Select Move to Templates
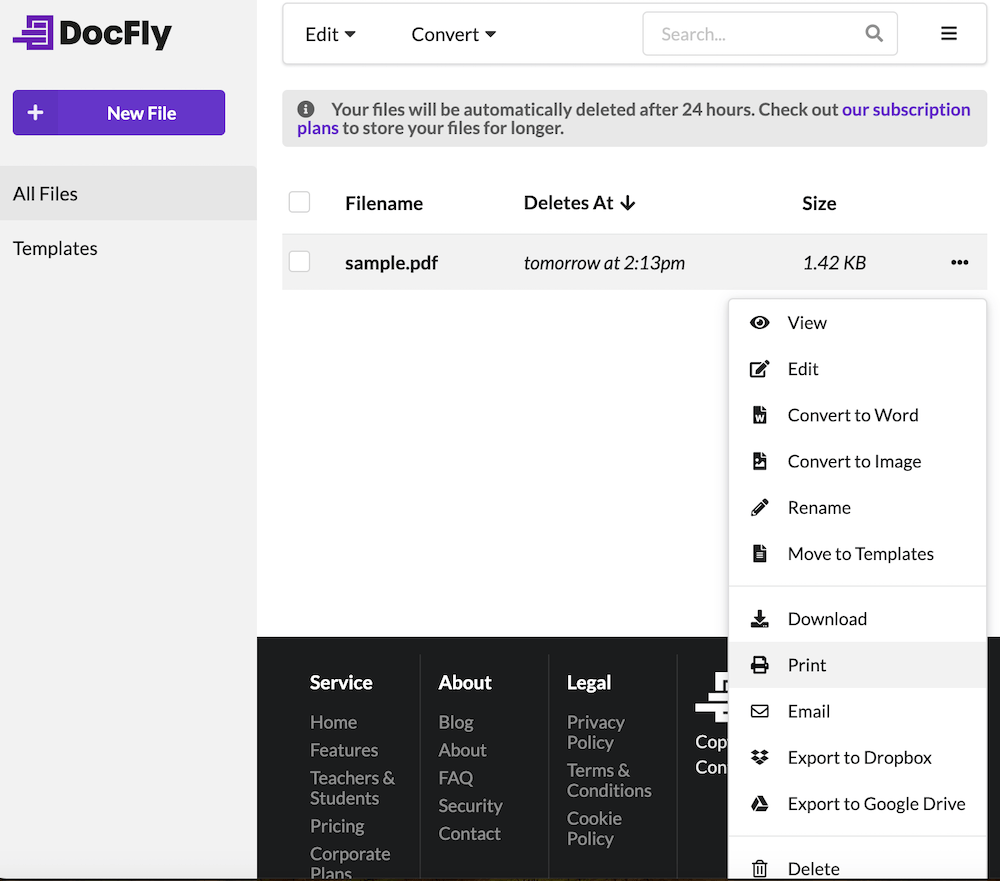This screenshot has width=1000, height=881. point(857,554)
